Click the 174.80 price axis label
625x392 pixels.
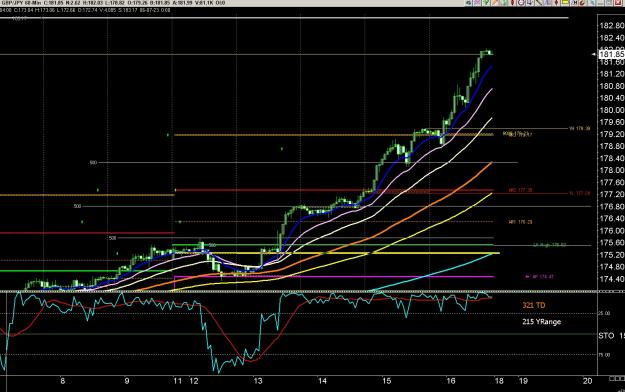pos(612,266)
